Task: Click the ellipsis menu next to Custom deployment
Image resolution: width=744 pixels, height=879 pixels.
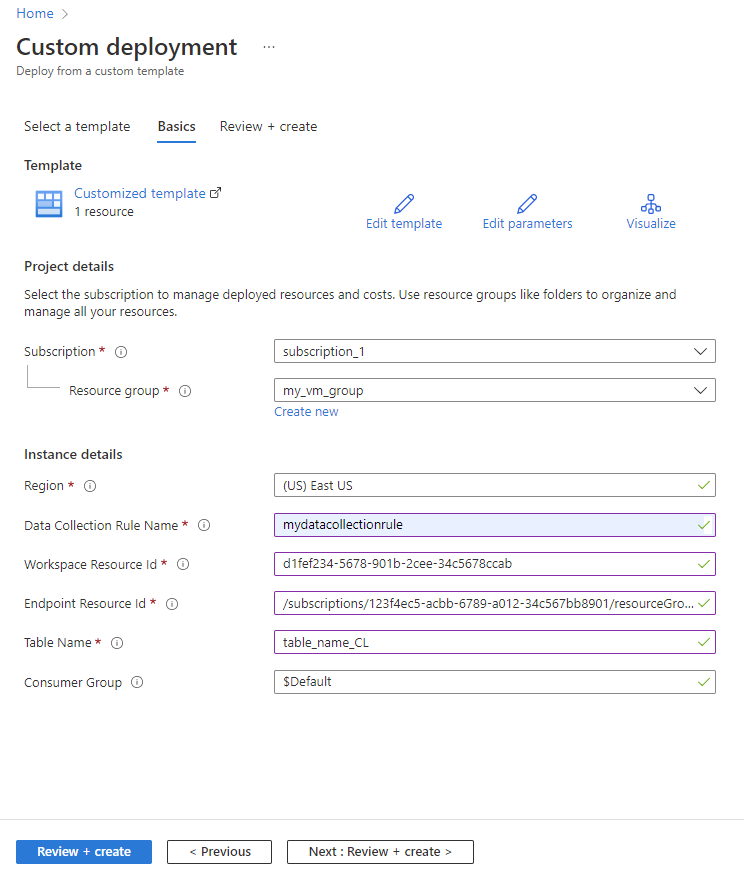Action: (x=269, y=47)
